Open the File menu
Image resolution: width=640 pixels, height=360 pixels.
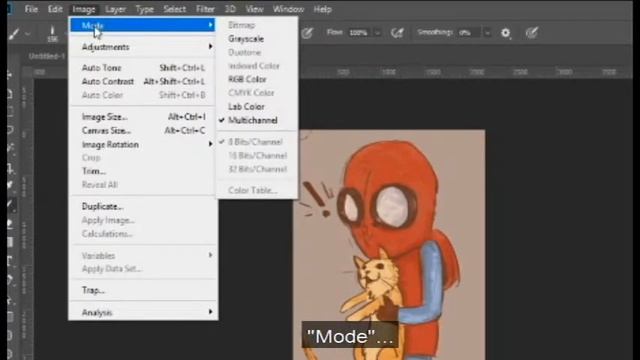[31, 9]
